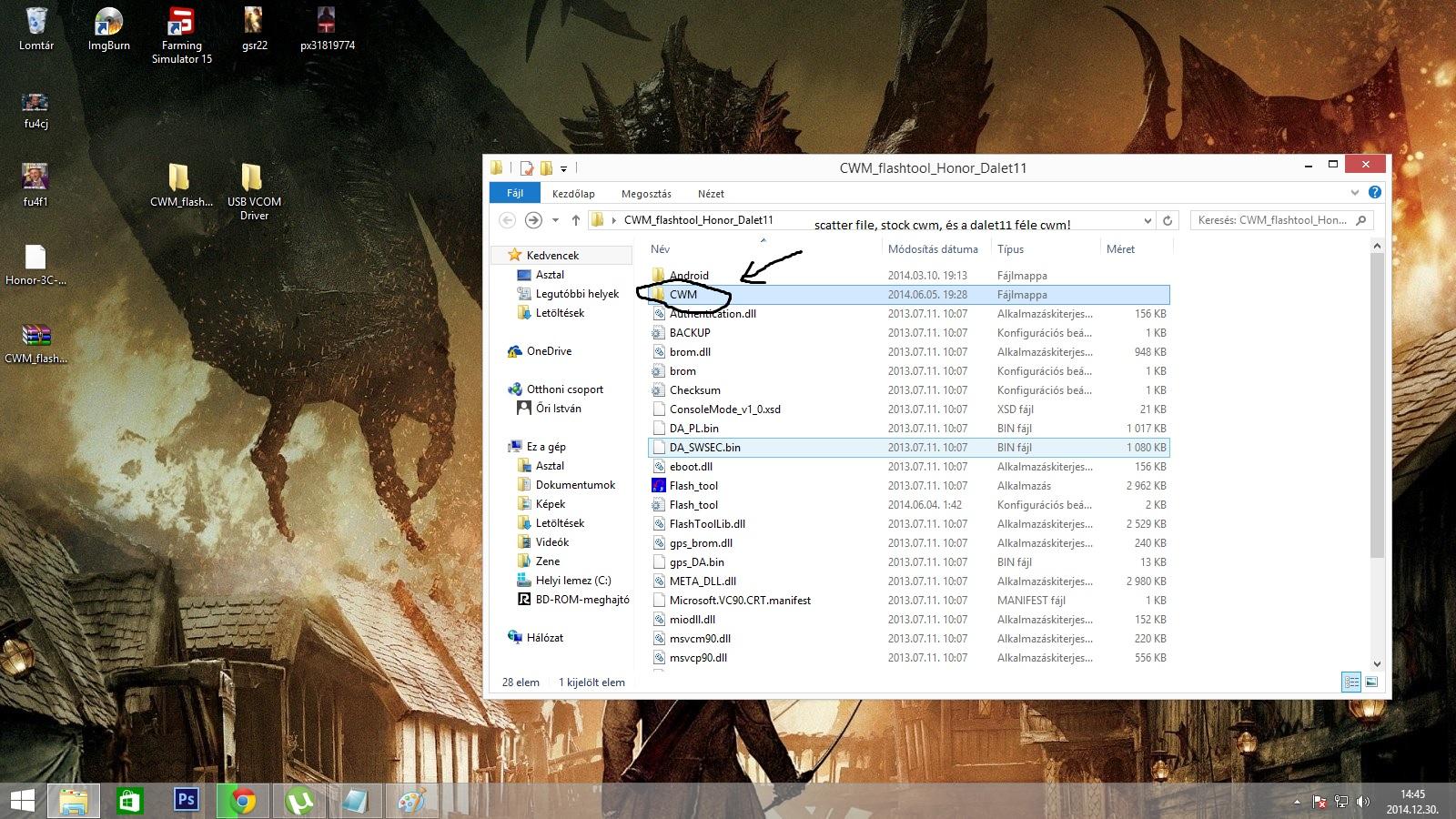1456x819 pixels.
Task: Select the Android folder row
Action: (910, 275)
